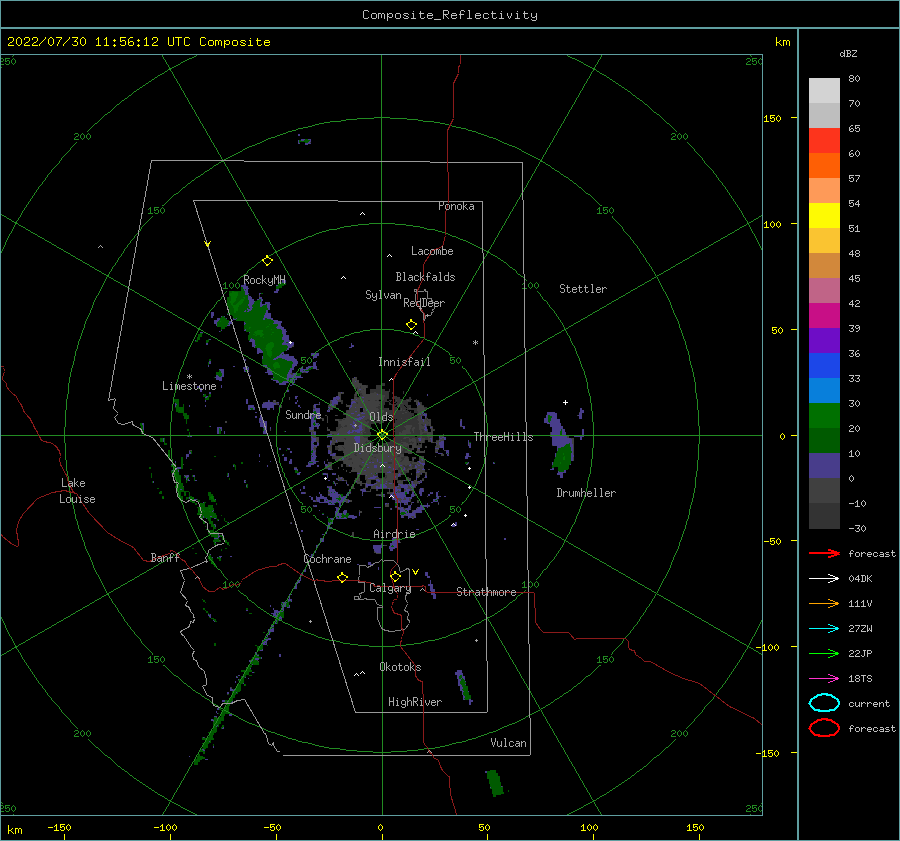Click the white 04DK arrow icon
900x841 pixels.
pos(824,578)
